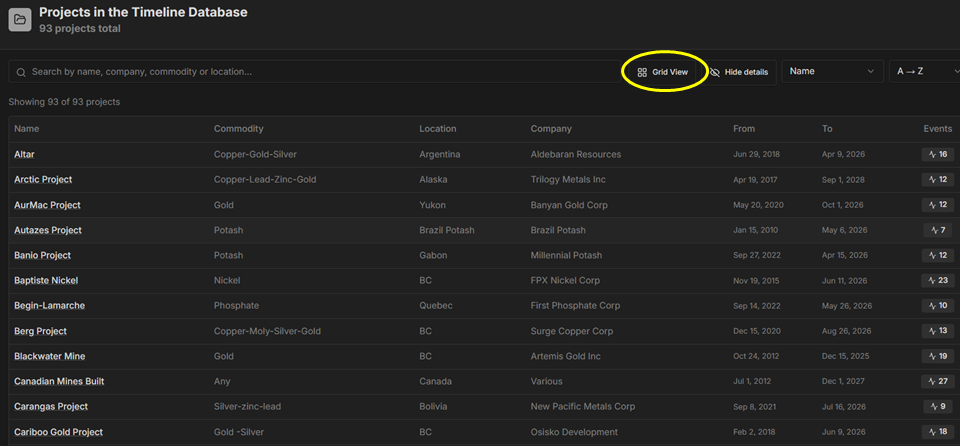The height and width of the screenshot is (446, 960).
Task: Click the Osisko Development cell
Action: 574,433
